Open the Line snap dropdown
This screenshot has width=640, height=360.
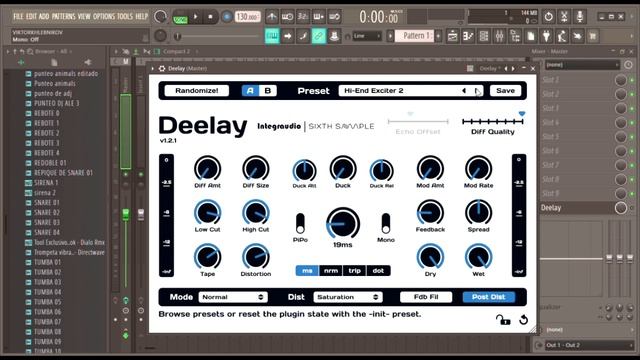367,36
